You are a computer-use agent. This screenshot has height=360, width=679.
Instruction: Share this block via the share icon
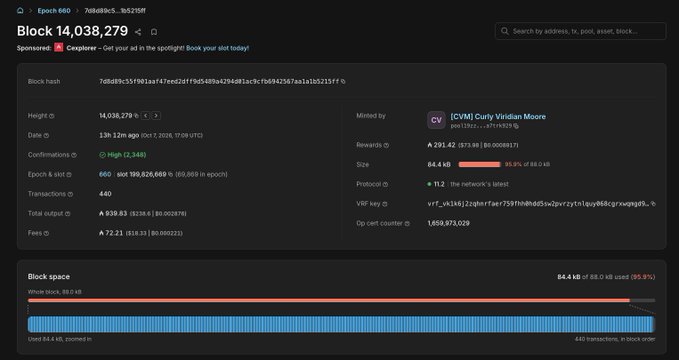click(x=138, y=32)
